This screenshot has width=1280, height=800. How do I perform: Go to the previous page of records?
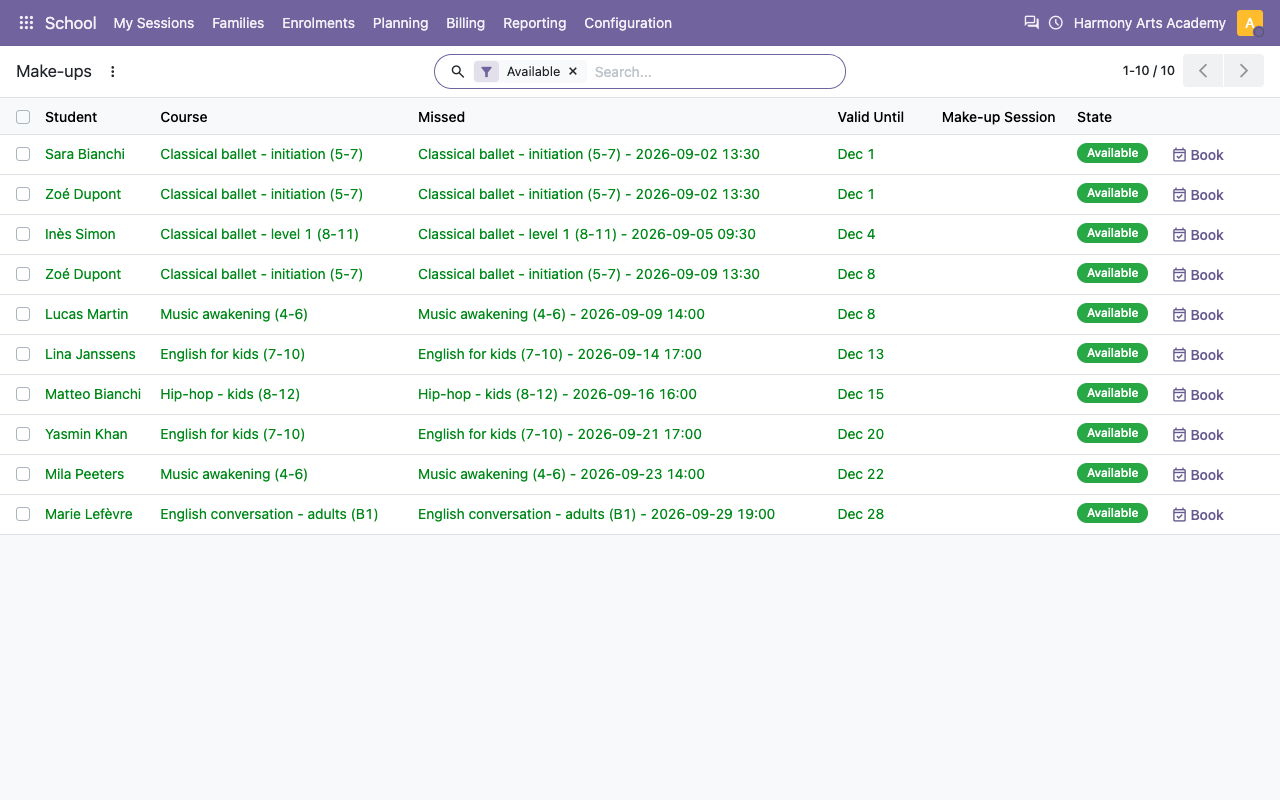click(1203, 71)
